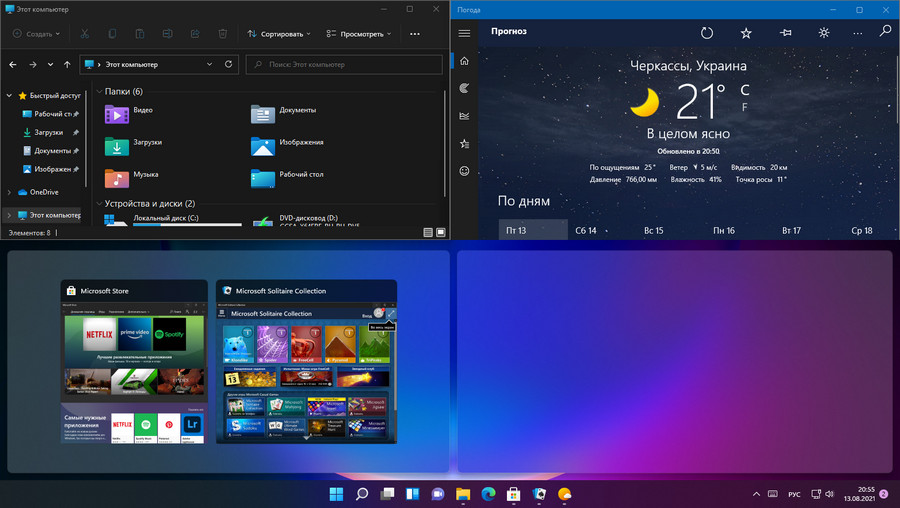Click the Share icon in Explorer toolbar
The image size is (900, 508).
pyautogui.click(x=195, y=34)
